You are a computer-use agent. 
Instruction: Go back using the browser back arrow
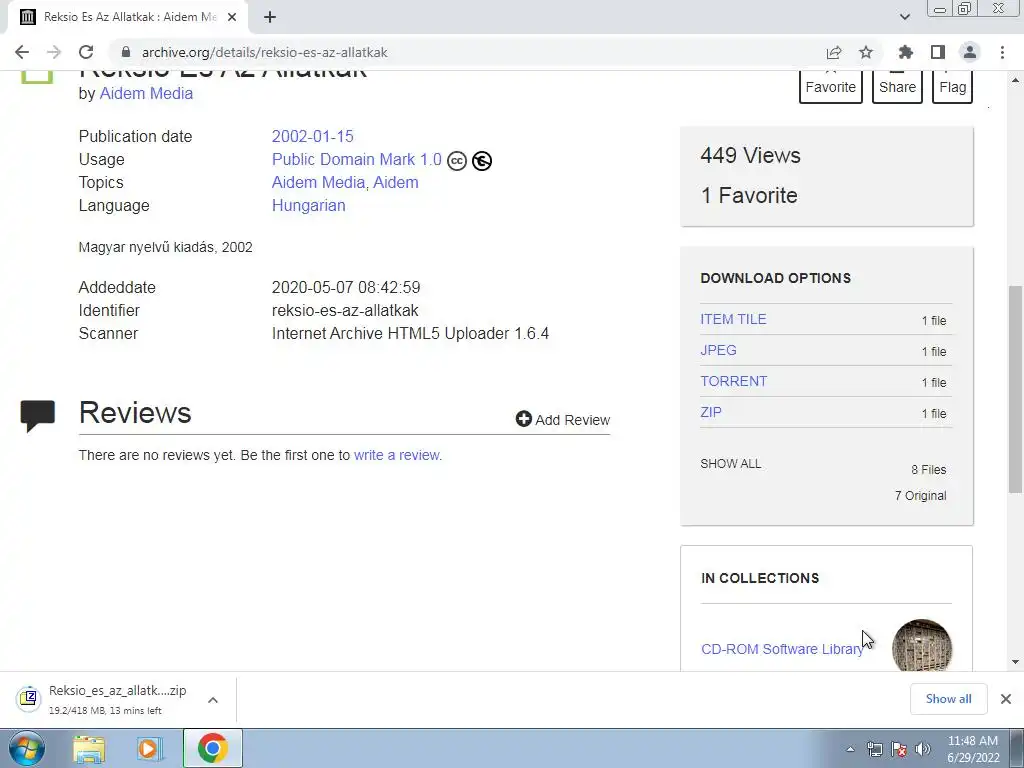[22, 52]
